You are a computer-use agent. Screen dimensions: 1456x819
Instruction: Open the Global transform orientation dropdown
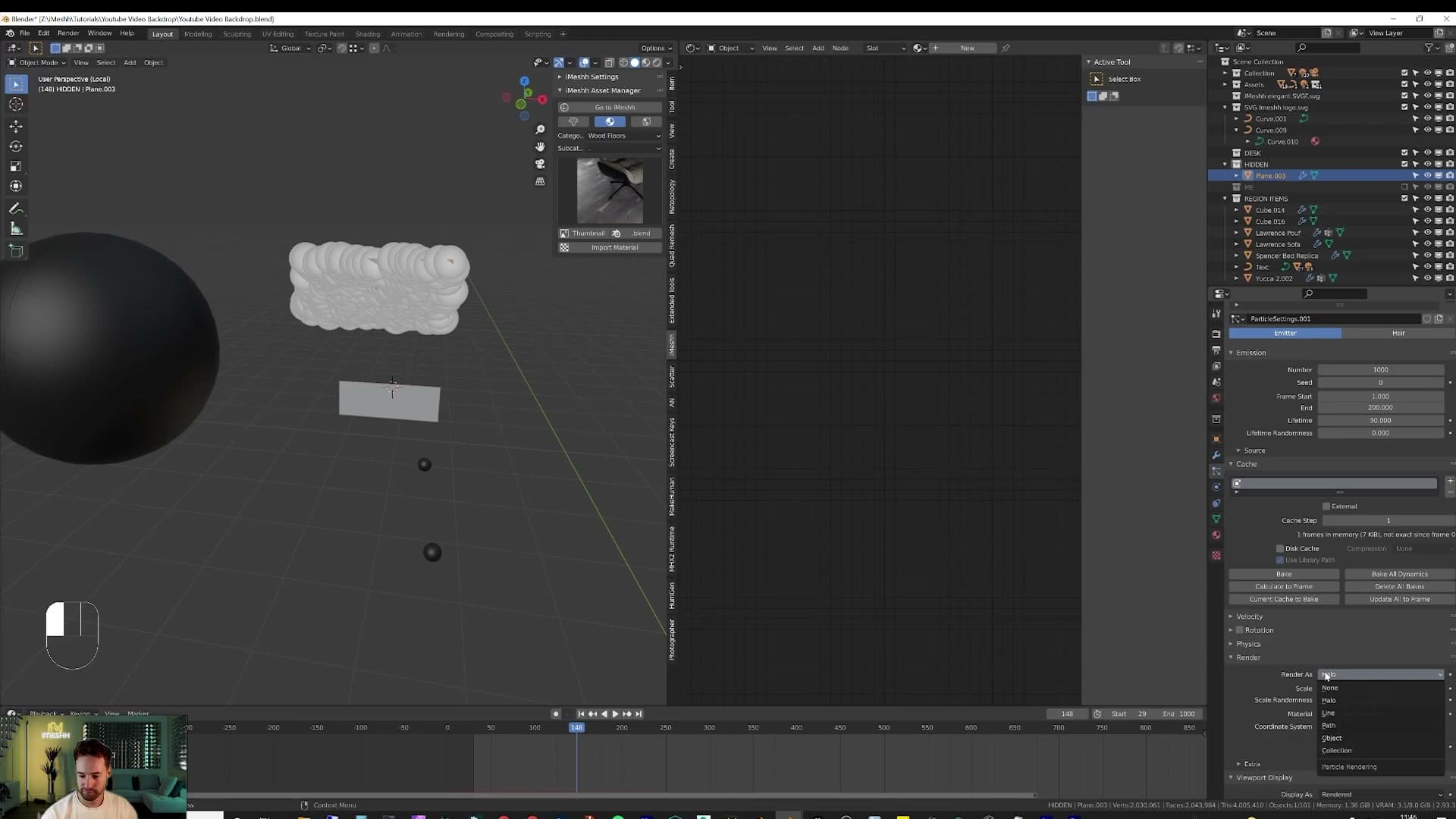[290, 49]
